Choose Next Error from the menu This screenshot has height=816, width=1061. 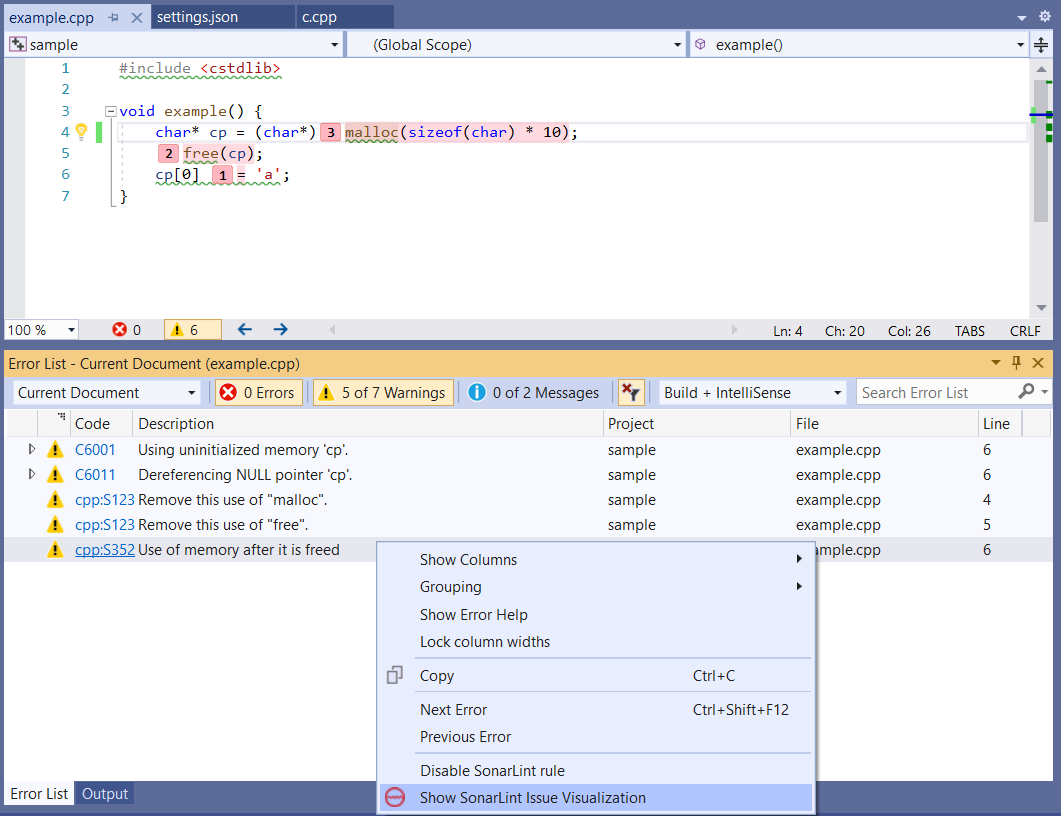coord(596,710)
